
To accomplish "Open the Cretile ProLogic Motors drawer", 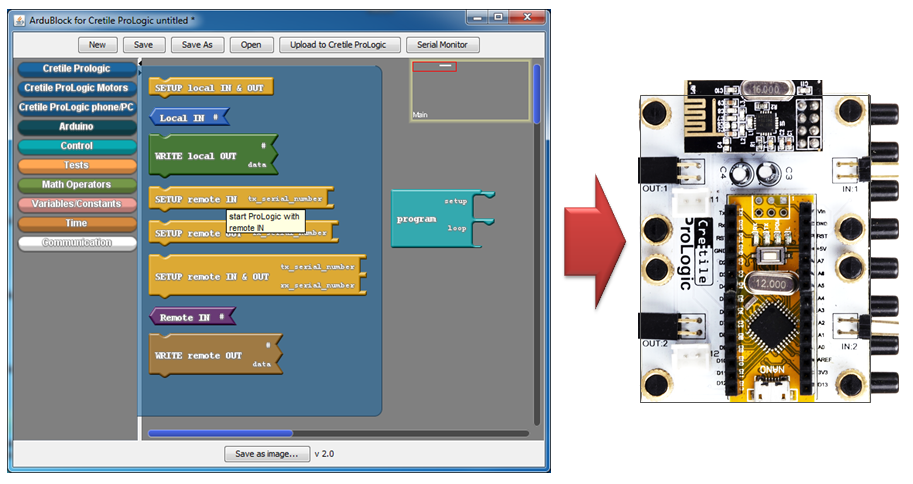I will 77,88.
